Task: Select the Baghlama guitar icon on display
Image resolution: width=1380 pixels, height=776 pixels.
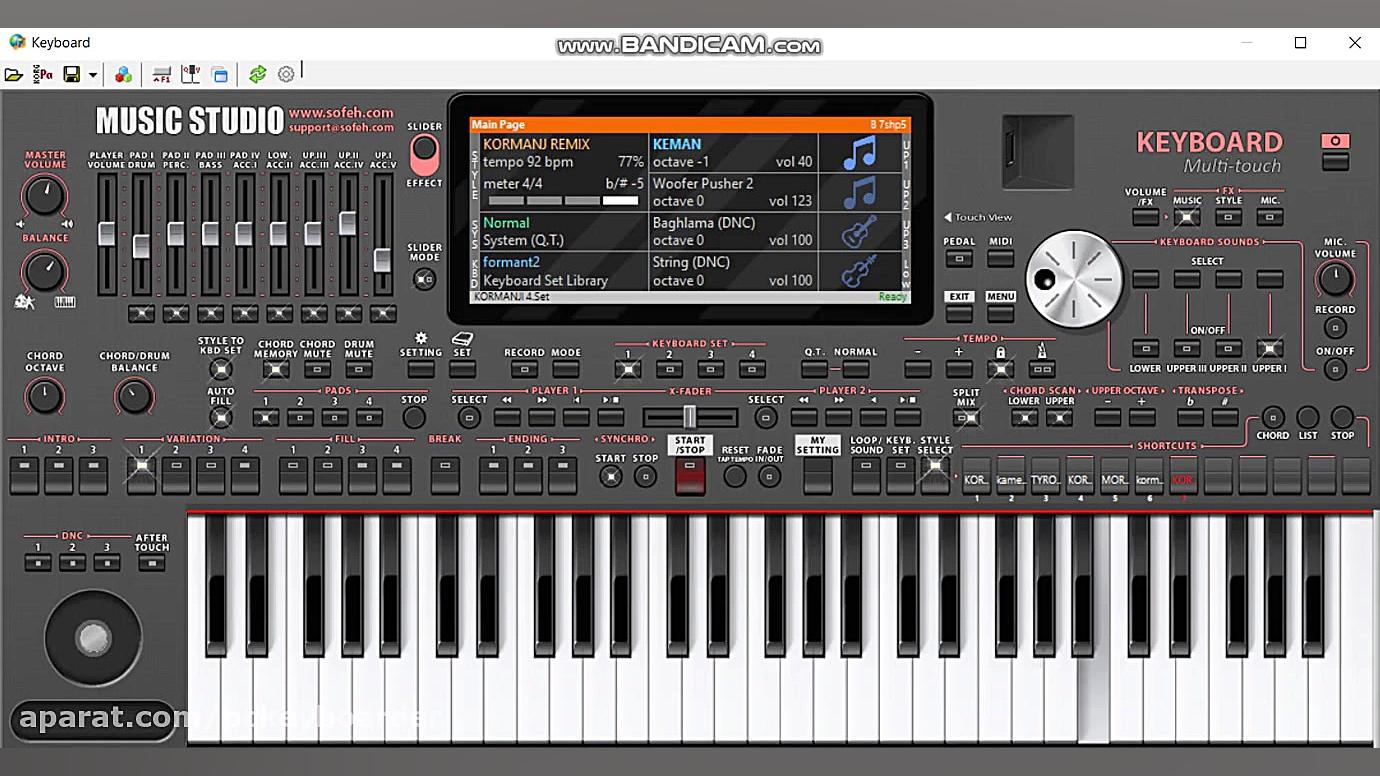Action: click(859, 231)
